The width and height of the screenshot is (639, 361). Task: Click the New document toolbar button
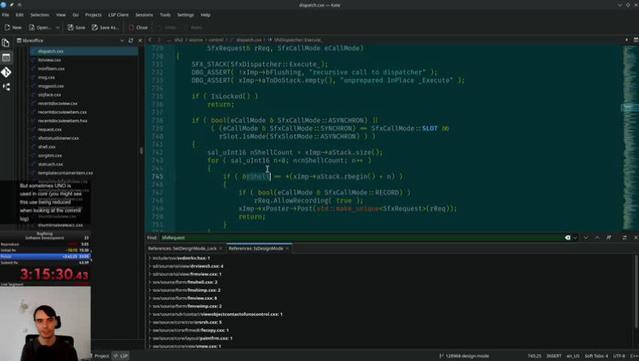click(x=13, y=27)
